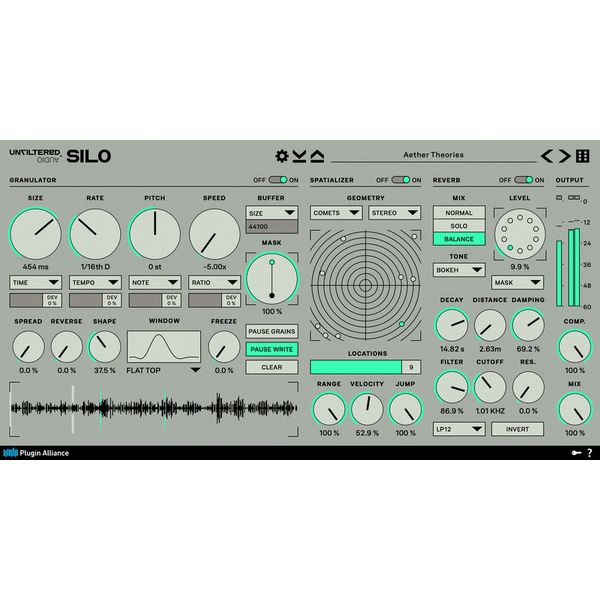Open the LP12 filter type dropdown
This screenshot has height=600, width=600.
pyautogui.click(x=460, y=429)
